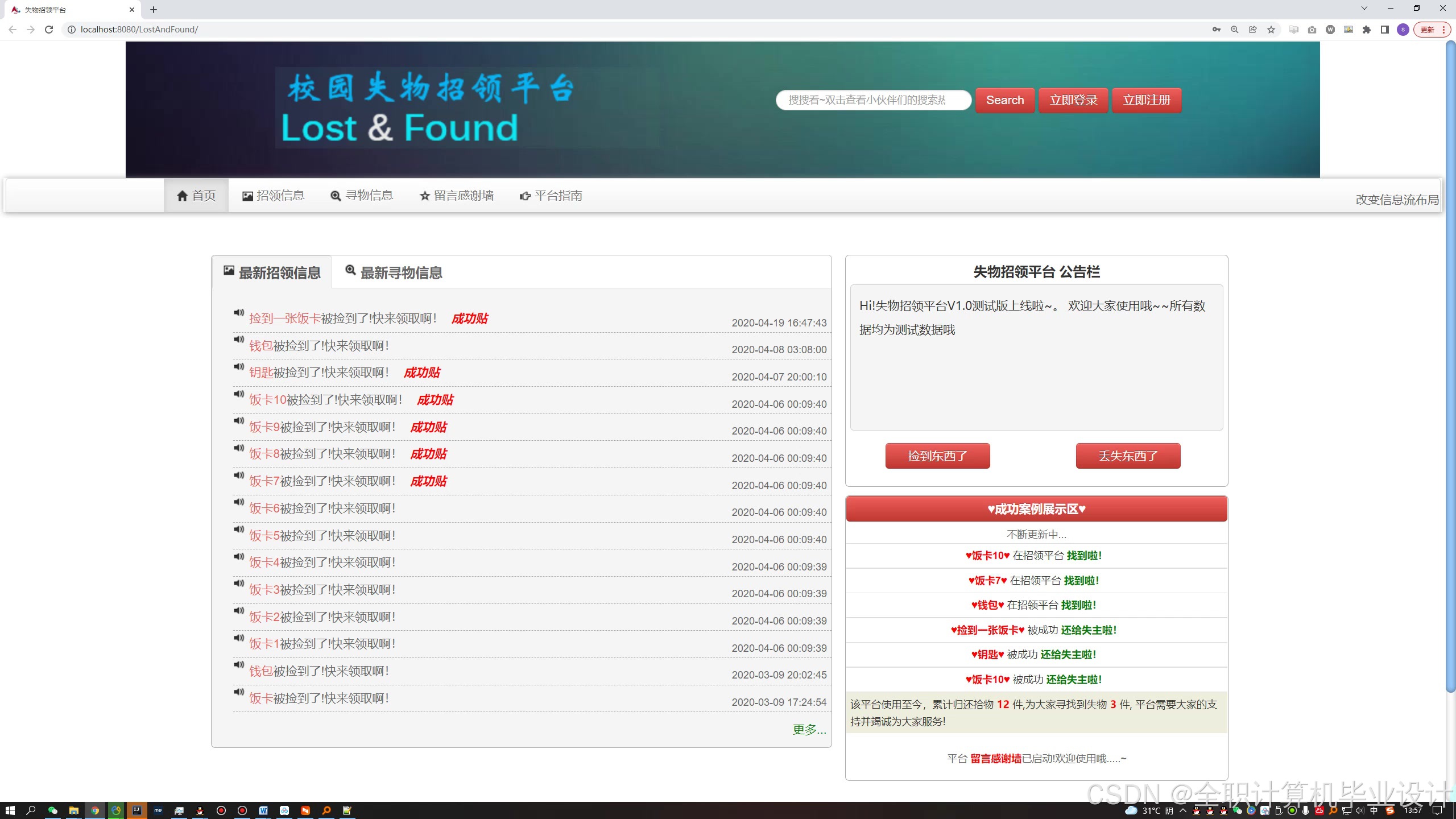Go to 招领信息 navigation item
Screen dimensions: 1456x819
tap(274, 196)
